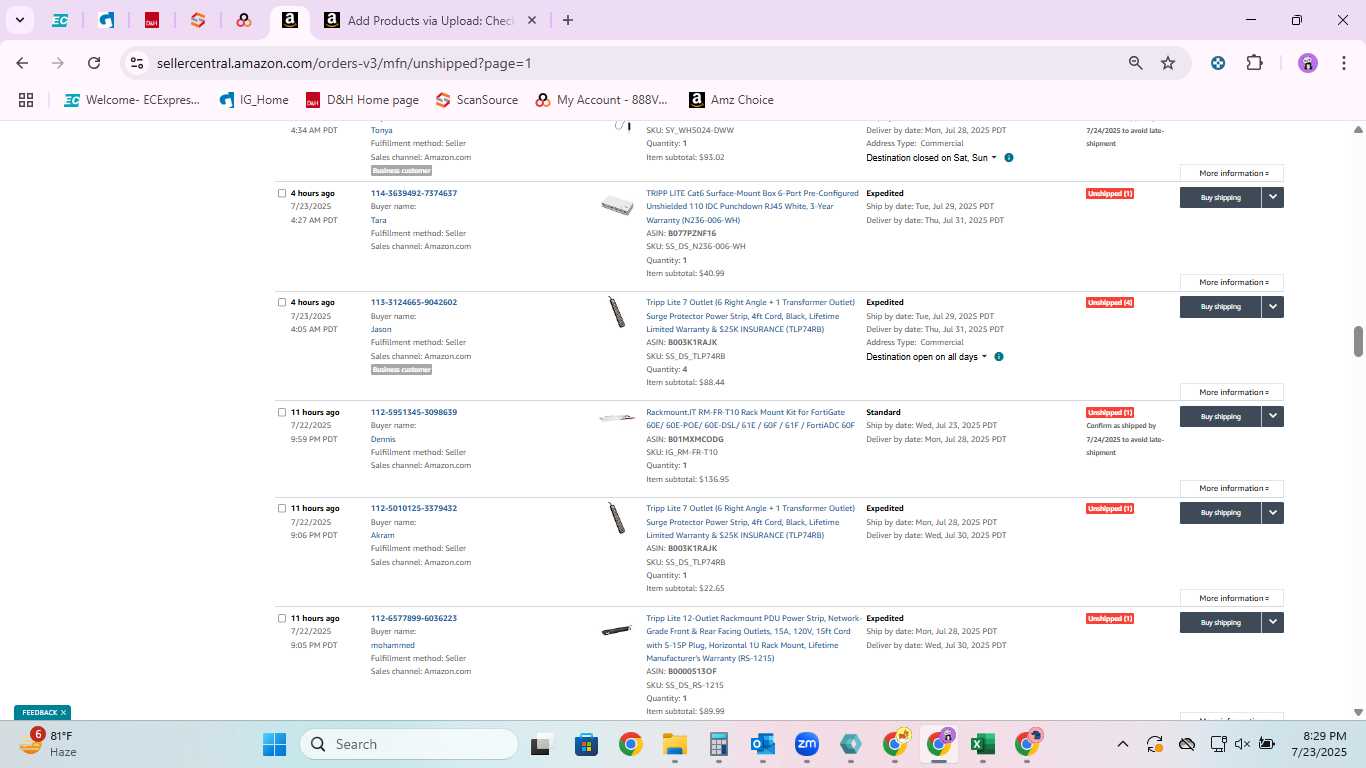Go back to the previous page
This screenshot has width=1366, height=768.
click(x=22, y=63)
